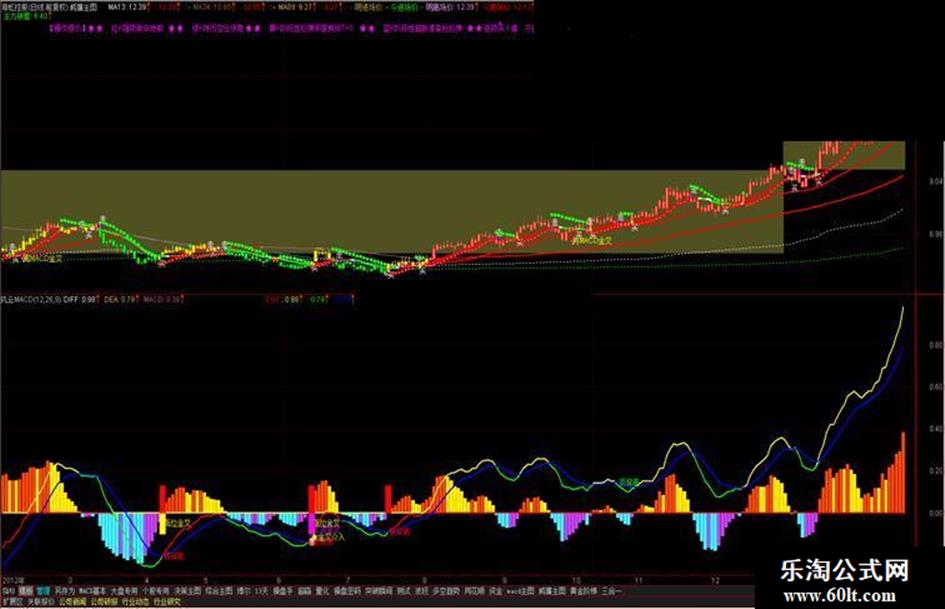Open the 多空趋势 tab
Image resolution: width=945 pixels, height=609 pixels.
[446, 592]
